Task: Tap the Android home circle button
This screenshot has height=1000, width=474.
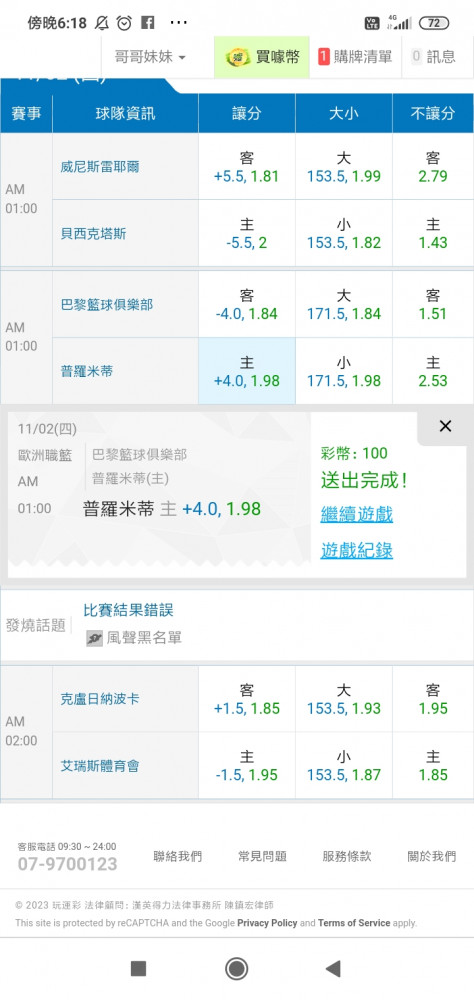Action: click(x=237, y=969)
